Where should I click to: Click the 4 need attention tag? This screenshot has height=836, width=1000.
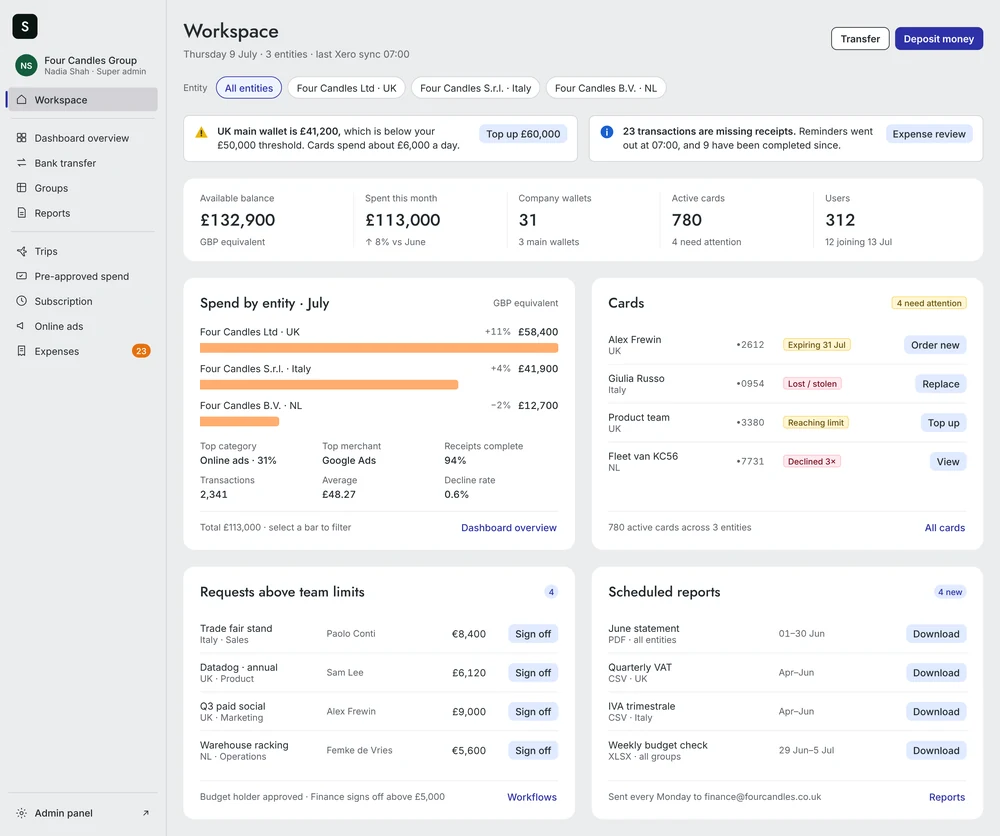tap(929, 303)
